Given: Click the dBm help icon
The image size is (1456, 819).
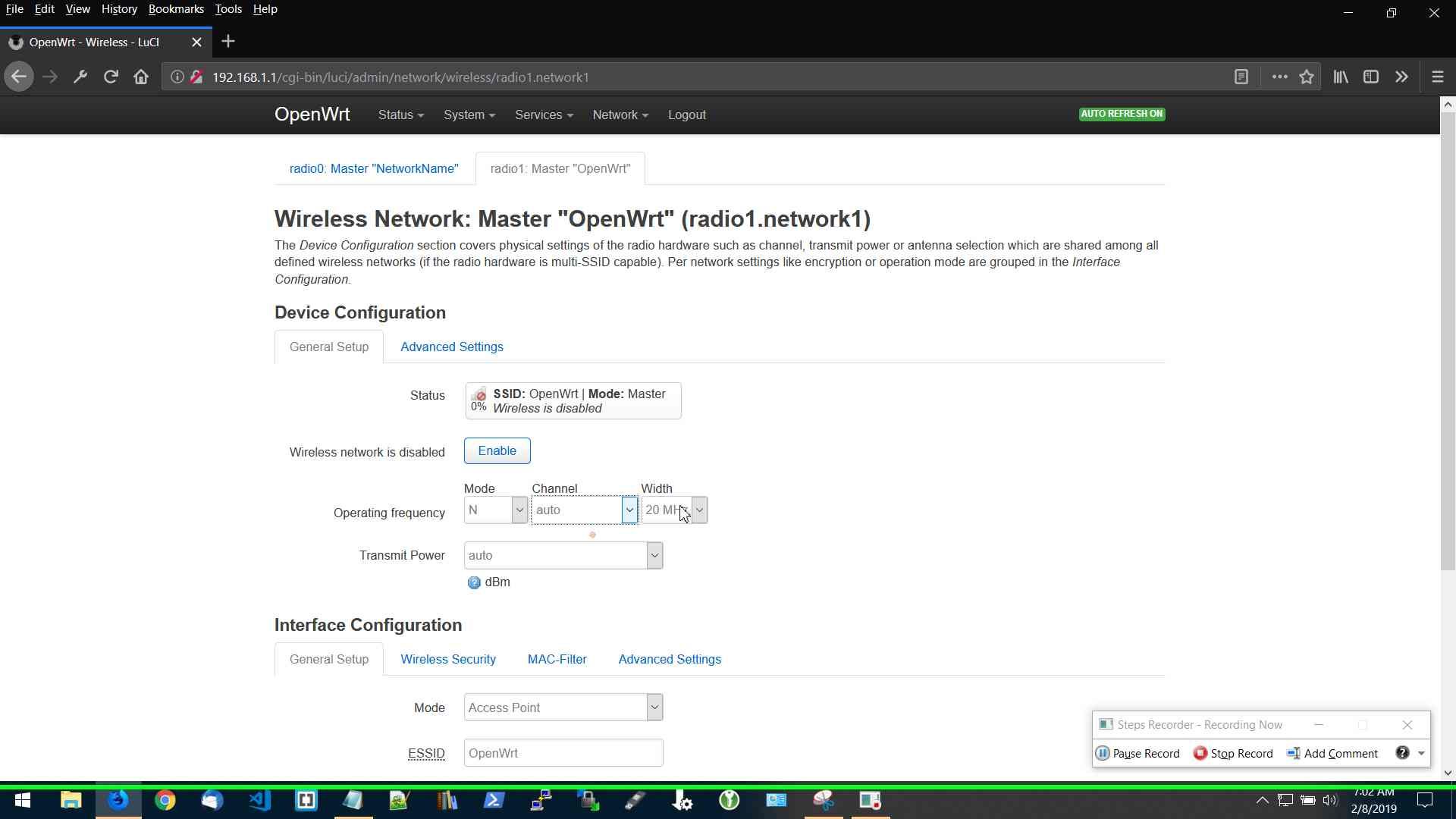Looking at the screenshot, I should 474,582.
